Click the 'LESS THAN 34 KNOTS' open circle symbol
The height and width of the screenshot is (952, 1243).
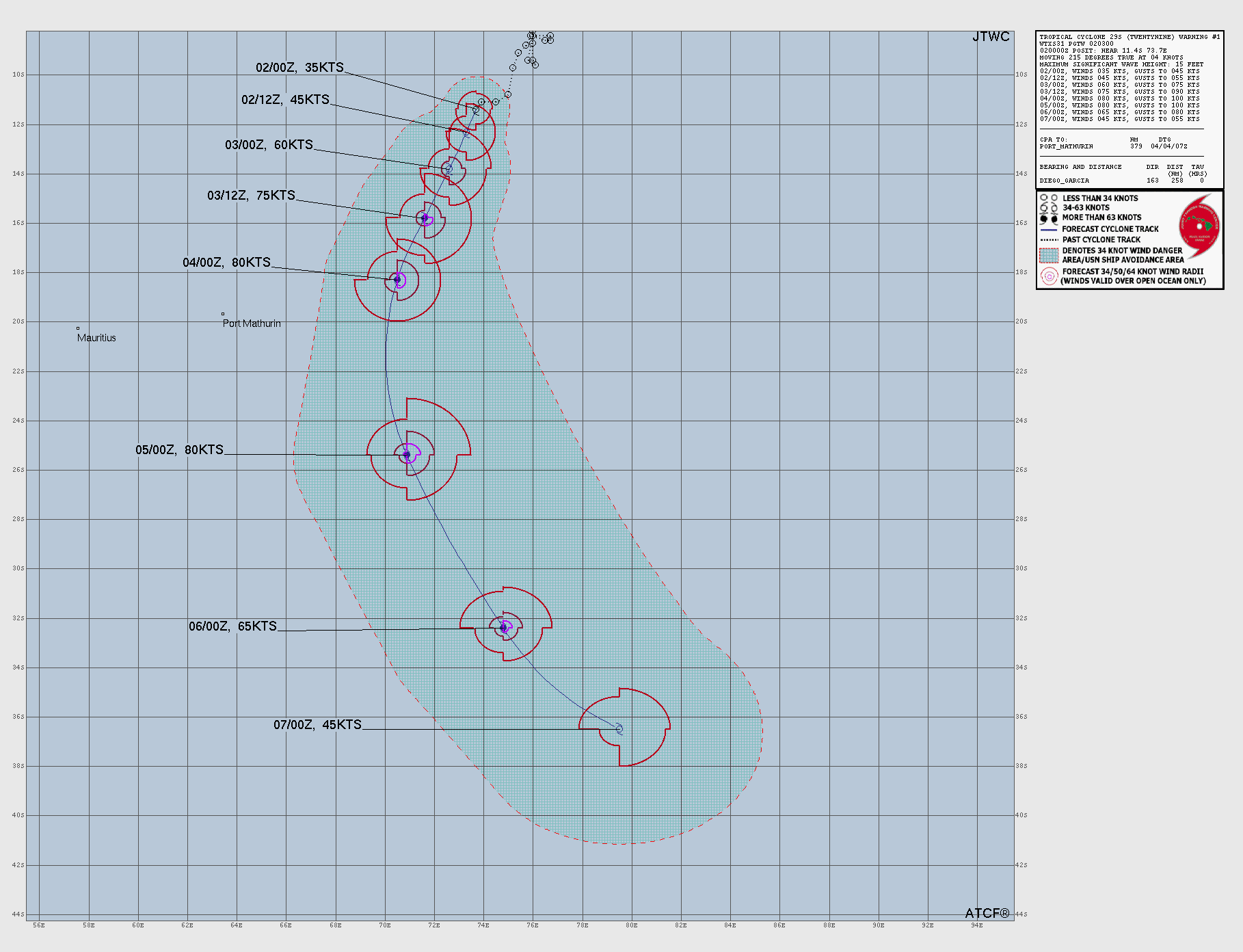coord(1044,198)
